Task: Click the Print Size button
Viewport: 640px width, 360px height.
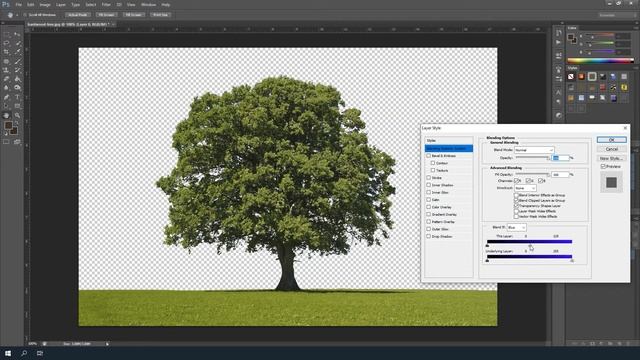Action: (x=160, y=15)
